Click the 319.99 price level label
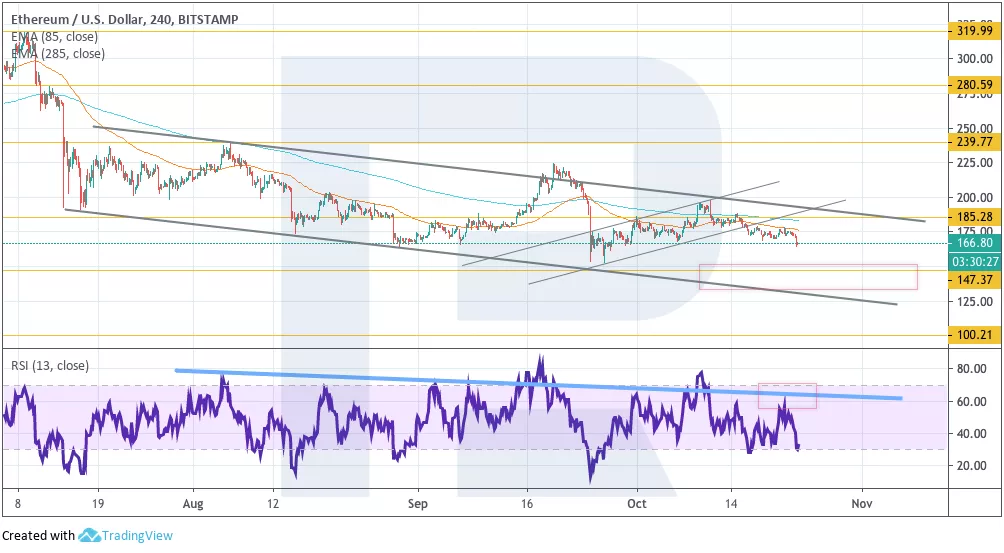 coord(973,31)
